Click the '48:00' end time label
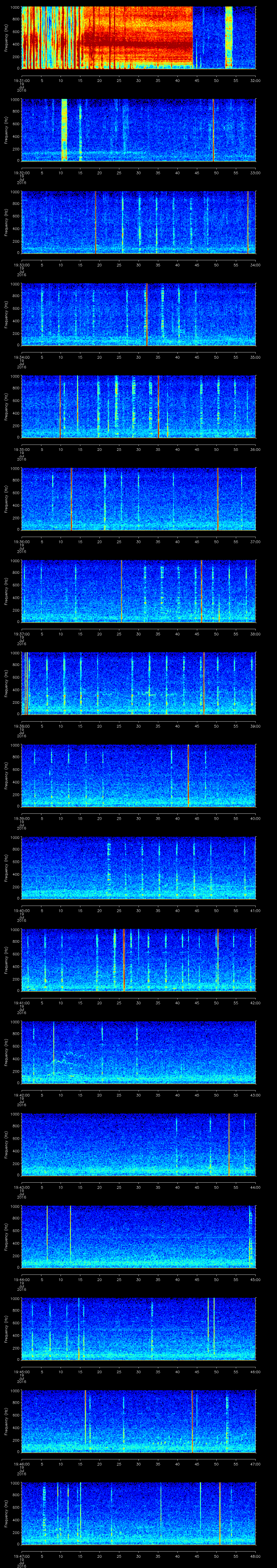Image resolution: width=277 pixels, height=1568 pixels. click(x=255, y=1556)
